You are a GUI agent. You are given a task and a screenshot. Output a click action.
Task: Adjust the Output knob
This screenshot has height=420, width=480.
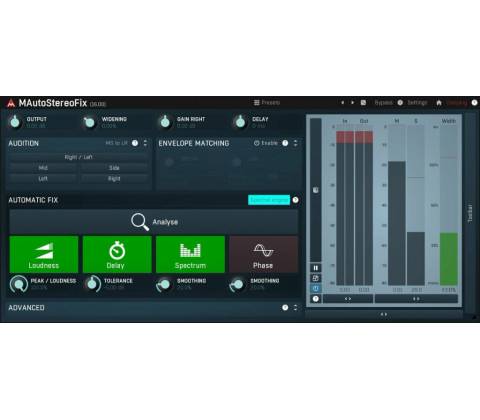(x=15, y=122)
